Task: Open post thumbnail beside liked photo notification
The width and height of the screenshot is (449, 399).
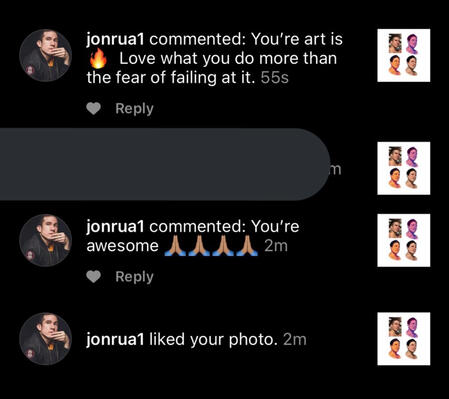Action: (404, 339)
